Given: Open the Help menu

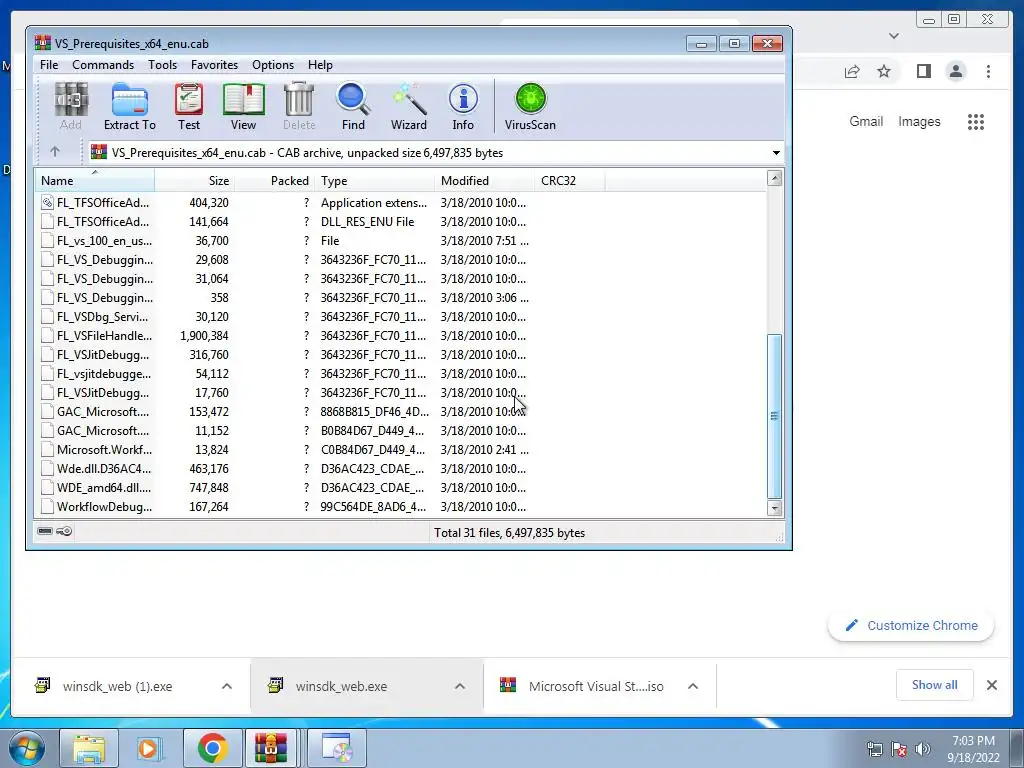Looking at the screenshot, I should [x=320, y=65].
